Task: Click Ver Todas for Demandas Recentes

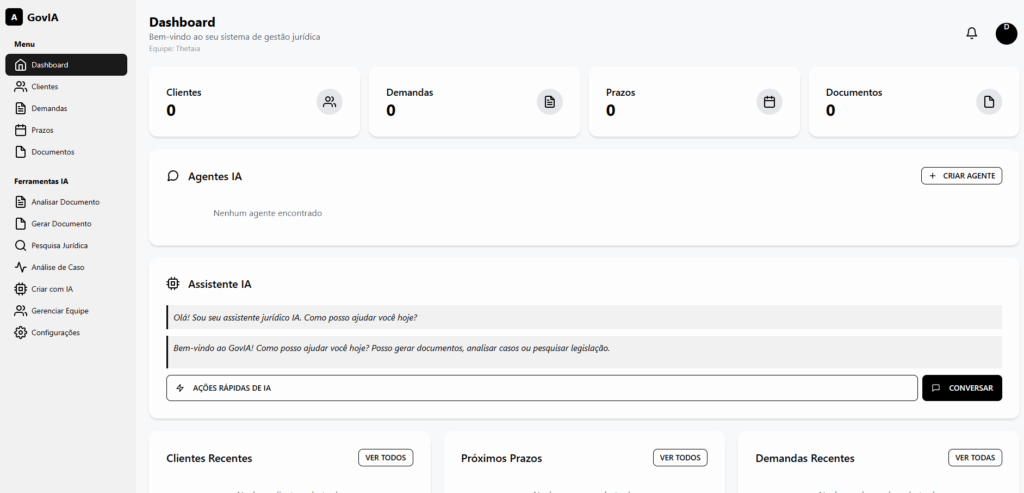Action: (974, 458)
